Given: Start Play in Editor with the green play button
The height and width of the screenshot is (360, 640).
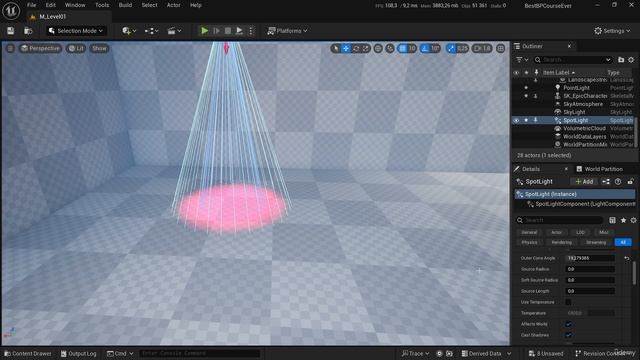Looking at the screenshot, I should pos(204,31).
